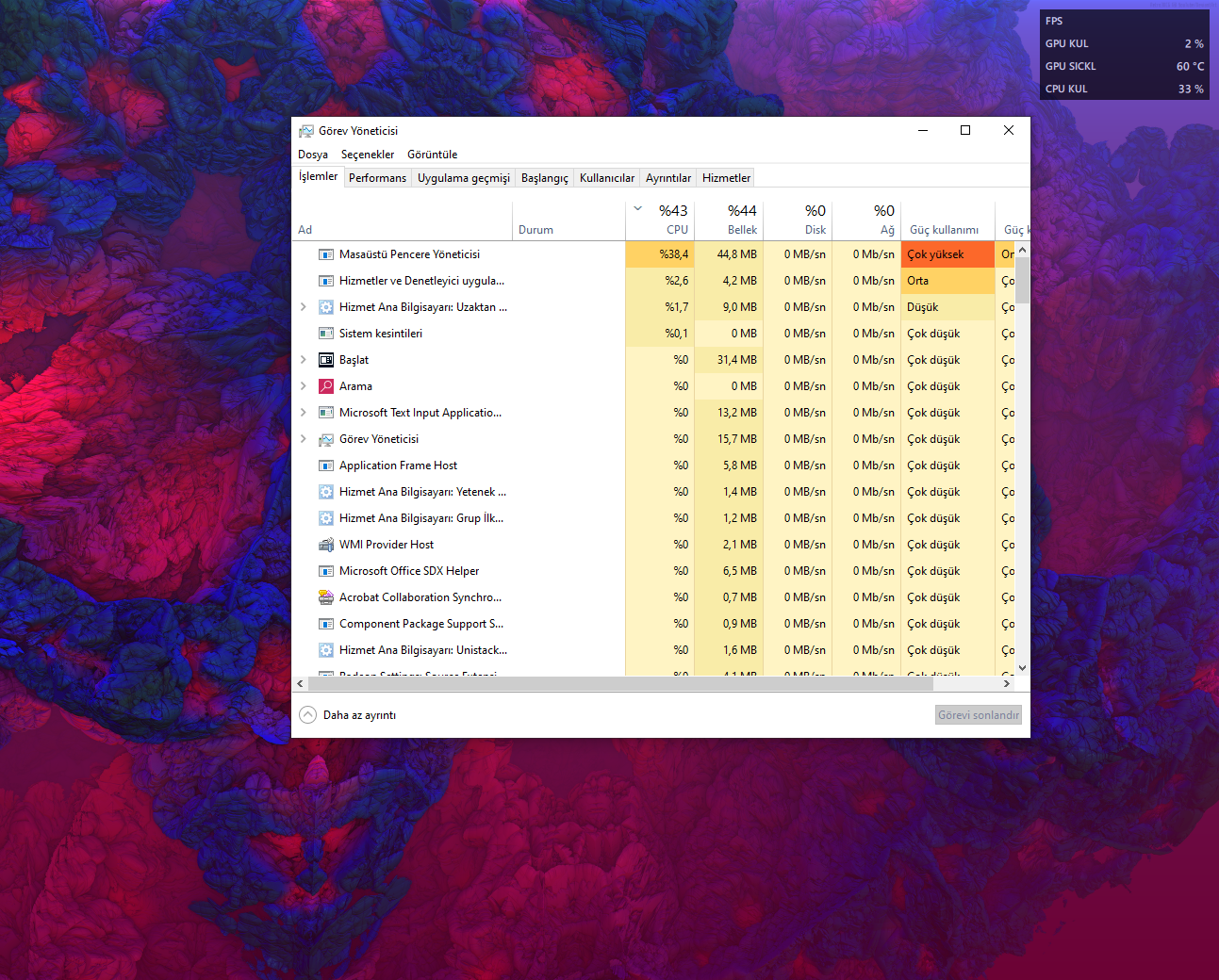Click the Microsoft Office SDX Helper icon
Image resolution: width=1219 pixels, height=980 pixels.
click(x=326, y=571)
